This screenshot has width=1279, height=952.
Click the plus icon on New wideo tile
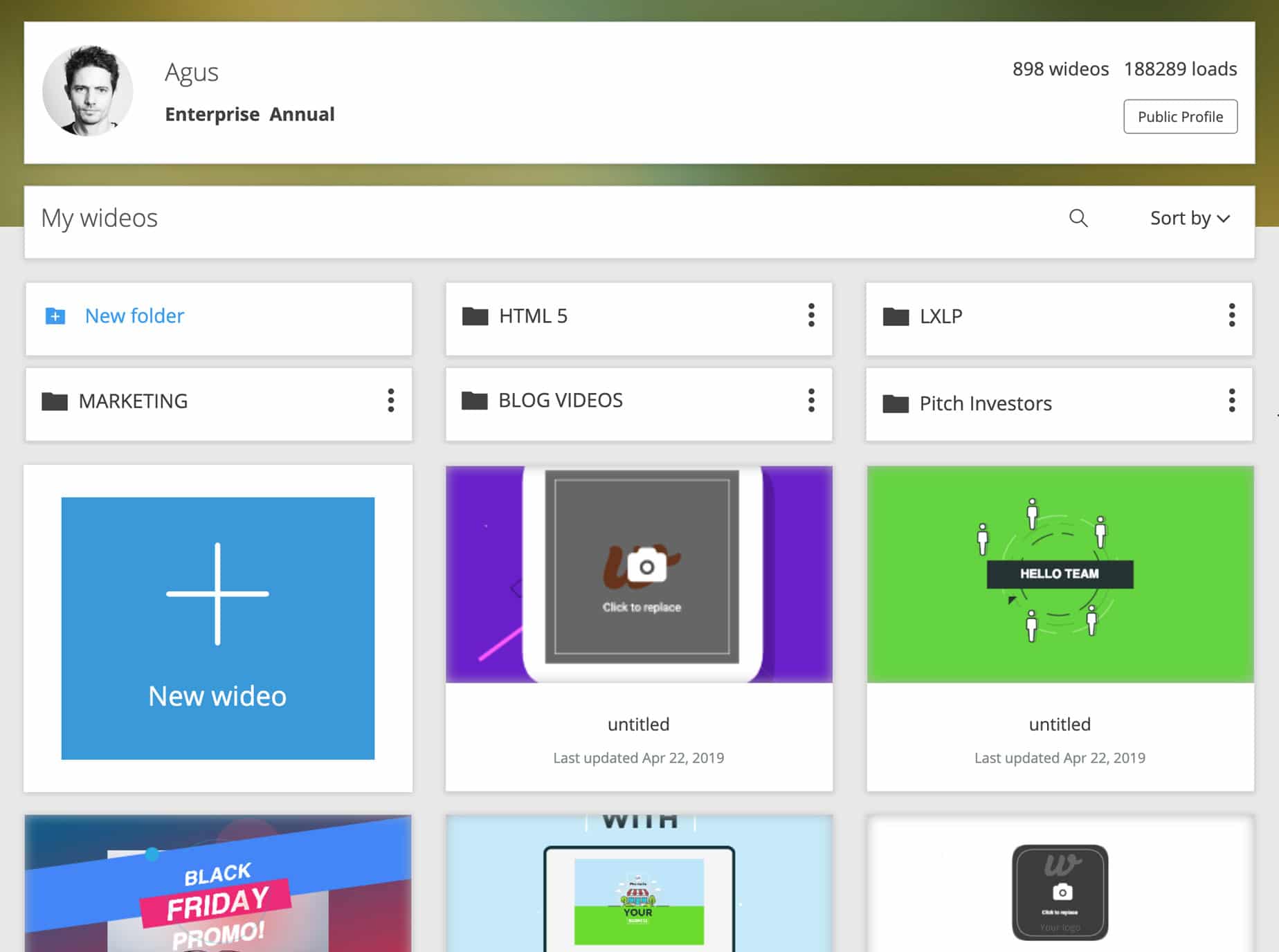point(217,593)
